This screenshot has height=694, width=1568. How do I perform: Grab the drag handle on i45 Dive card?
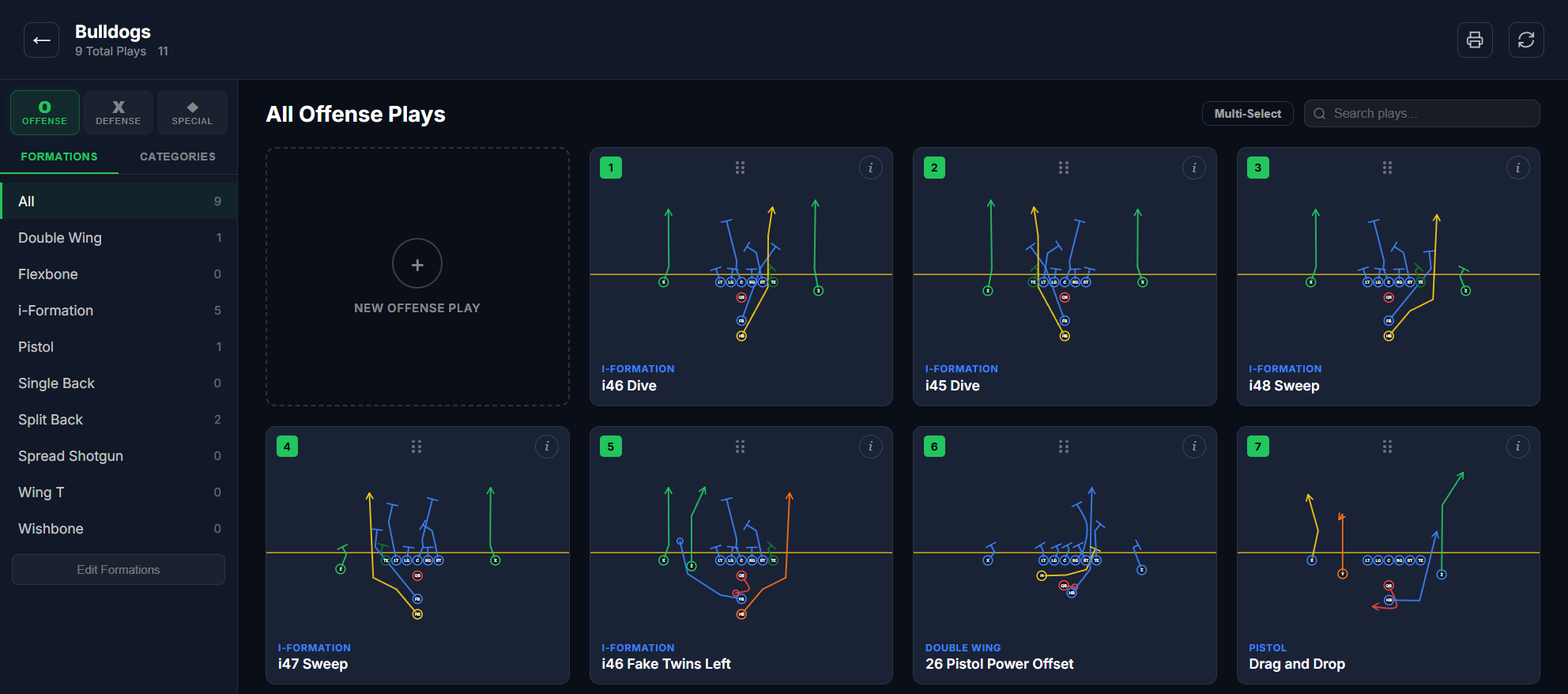coord(1064,168)
